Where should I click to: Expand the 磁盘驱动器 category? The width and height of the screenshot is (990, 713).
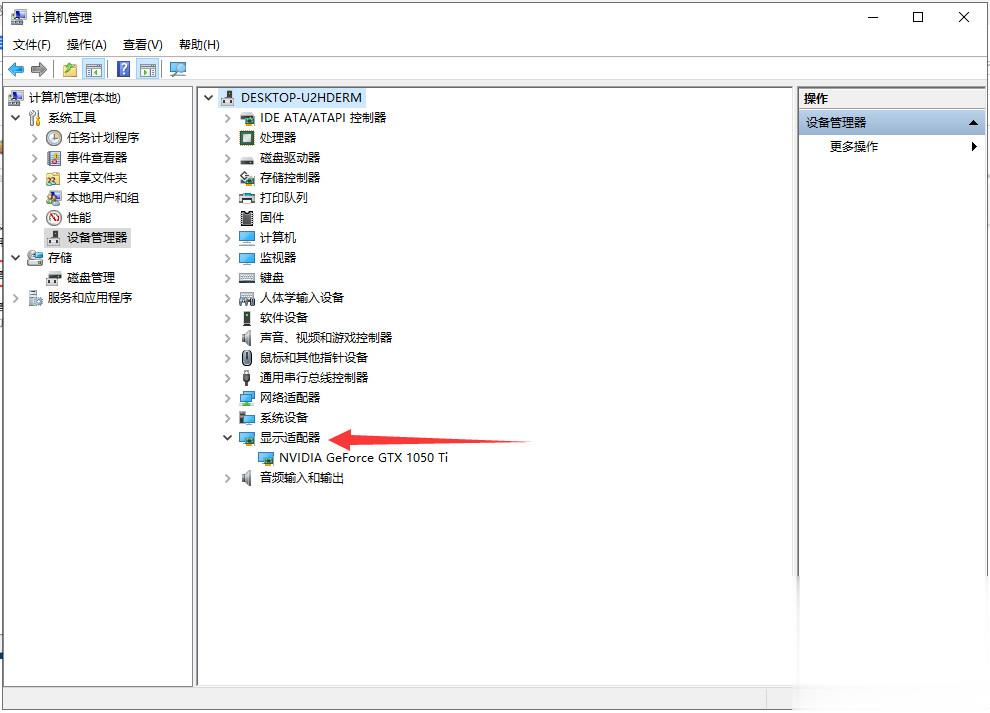(x=227, y=158)
